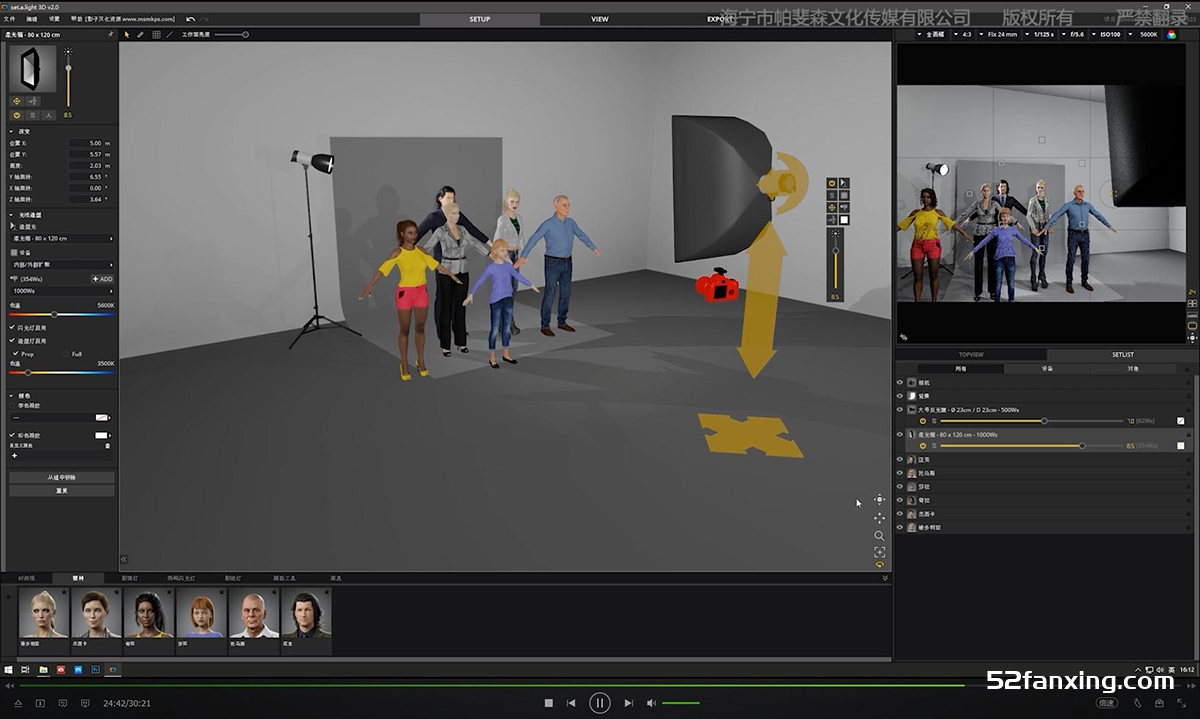Screen dimensions: 1200x719
Task: Hide the 背景 background row using its eye icon
Action: (899, 396)
